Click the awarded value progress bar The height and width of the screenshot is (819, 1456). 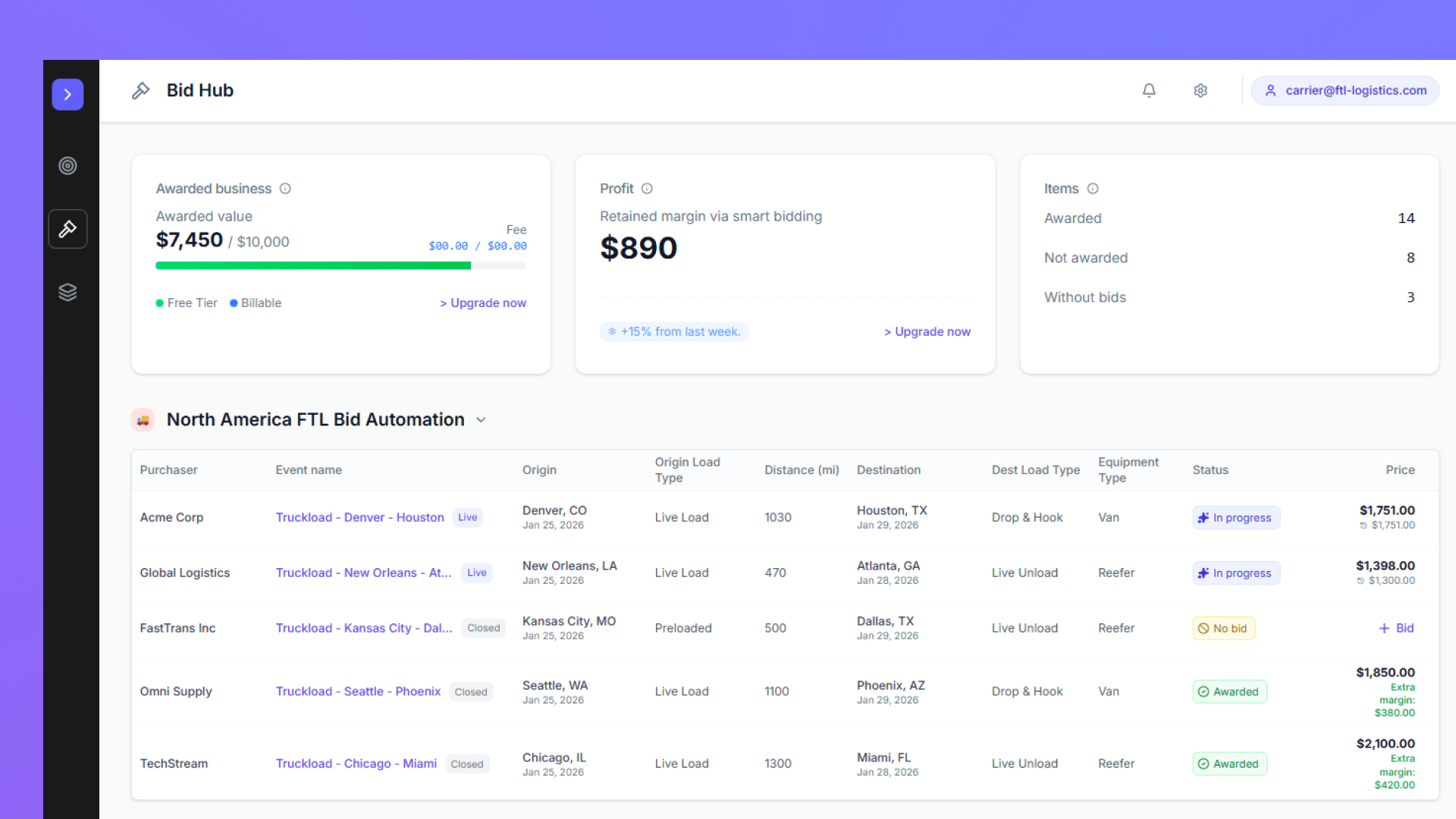click(340, 265)
